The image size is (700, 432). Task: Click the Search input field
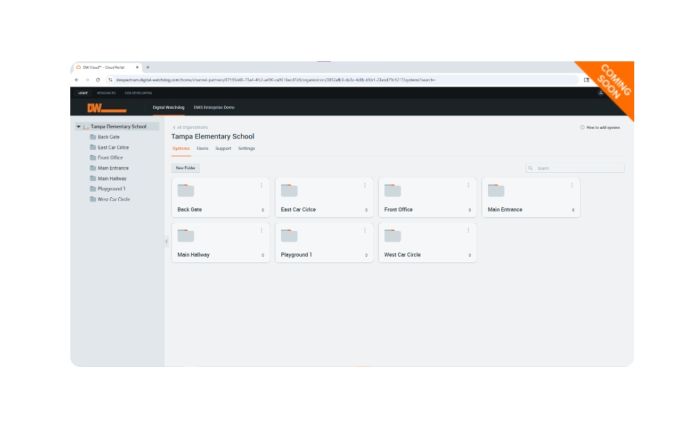tap(578, 168)
